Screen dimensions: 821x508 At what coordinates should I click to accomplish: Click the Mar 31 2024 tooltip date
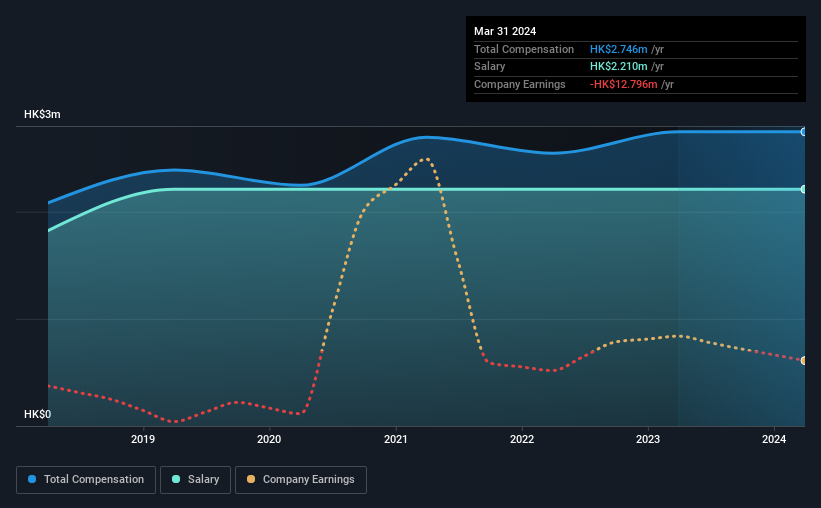505,31
